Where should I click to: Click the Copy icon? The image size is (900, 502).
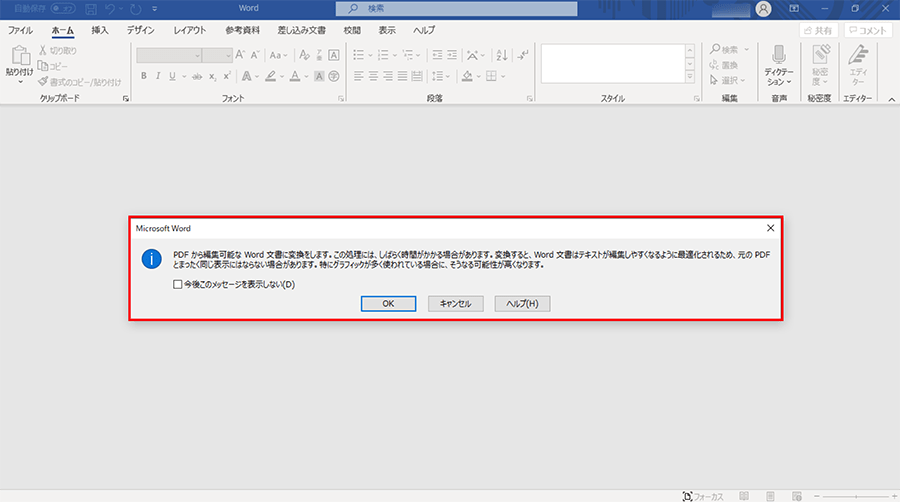click(42, 66)
